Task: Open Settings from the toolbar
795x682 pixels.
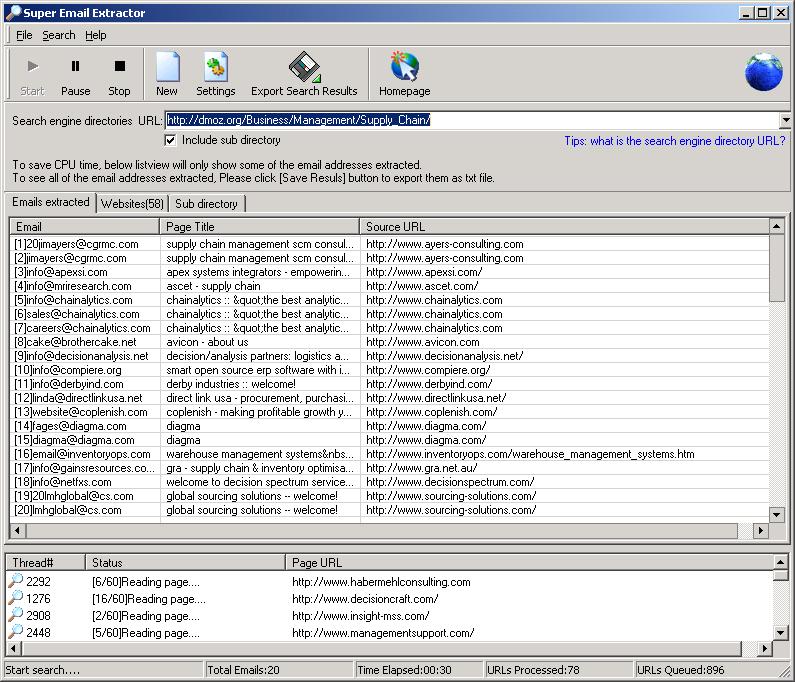Action: 215,67
